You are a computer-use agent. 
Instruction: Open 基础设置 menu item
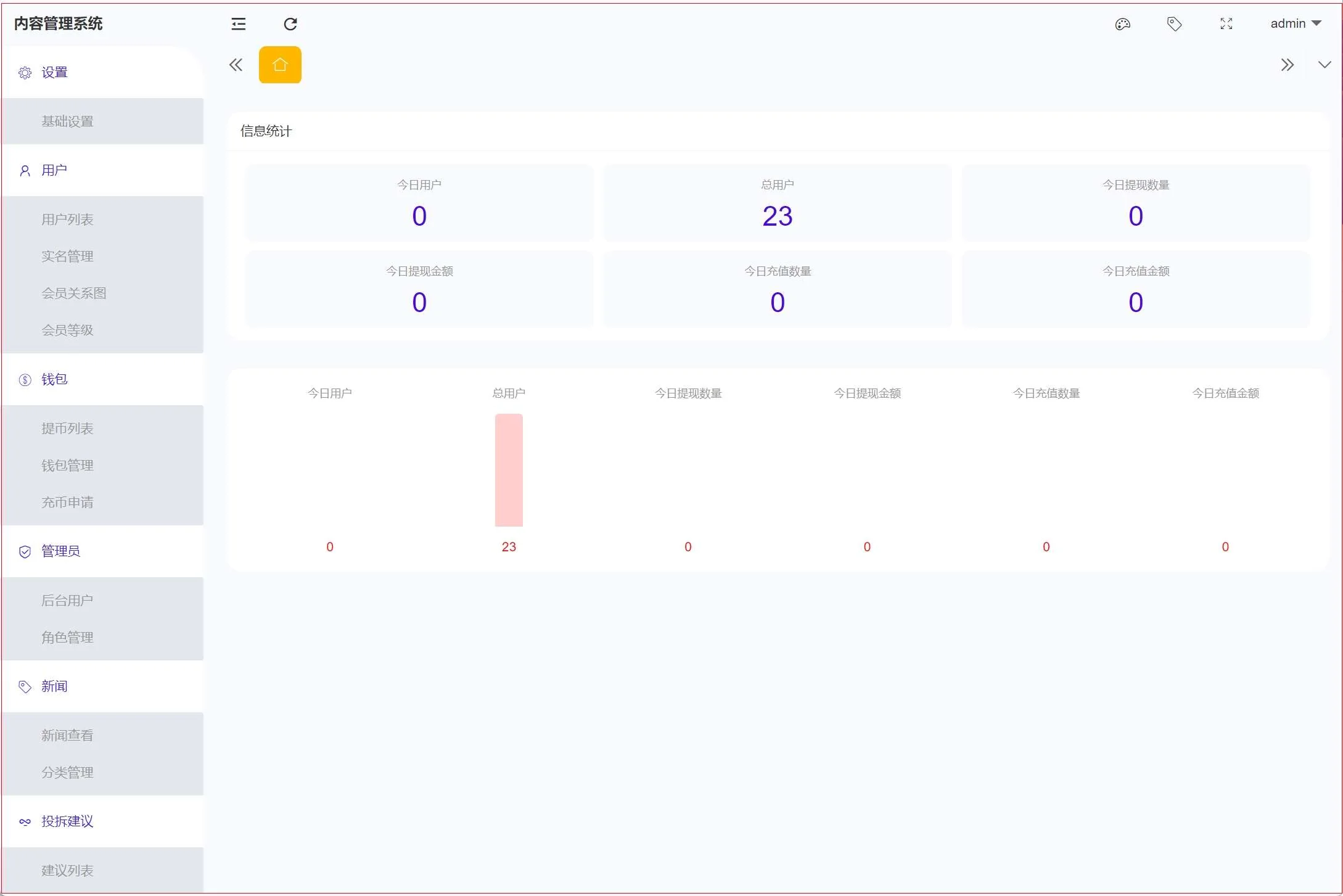pyautogui.click(x=67, y=121)
